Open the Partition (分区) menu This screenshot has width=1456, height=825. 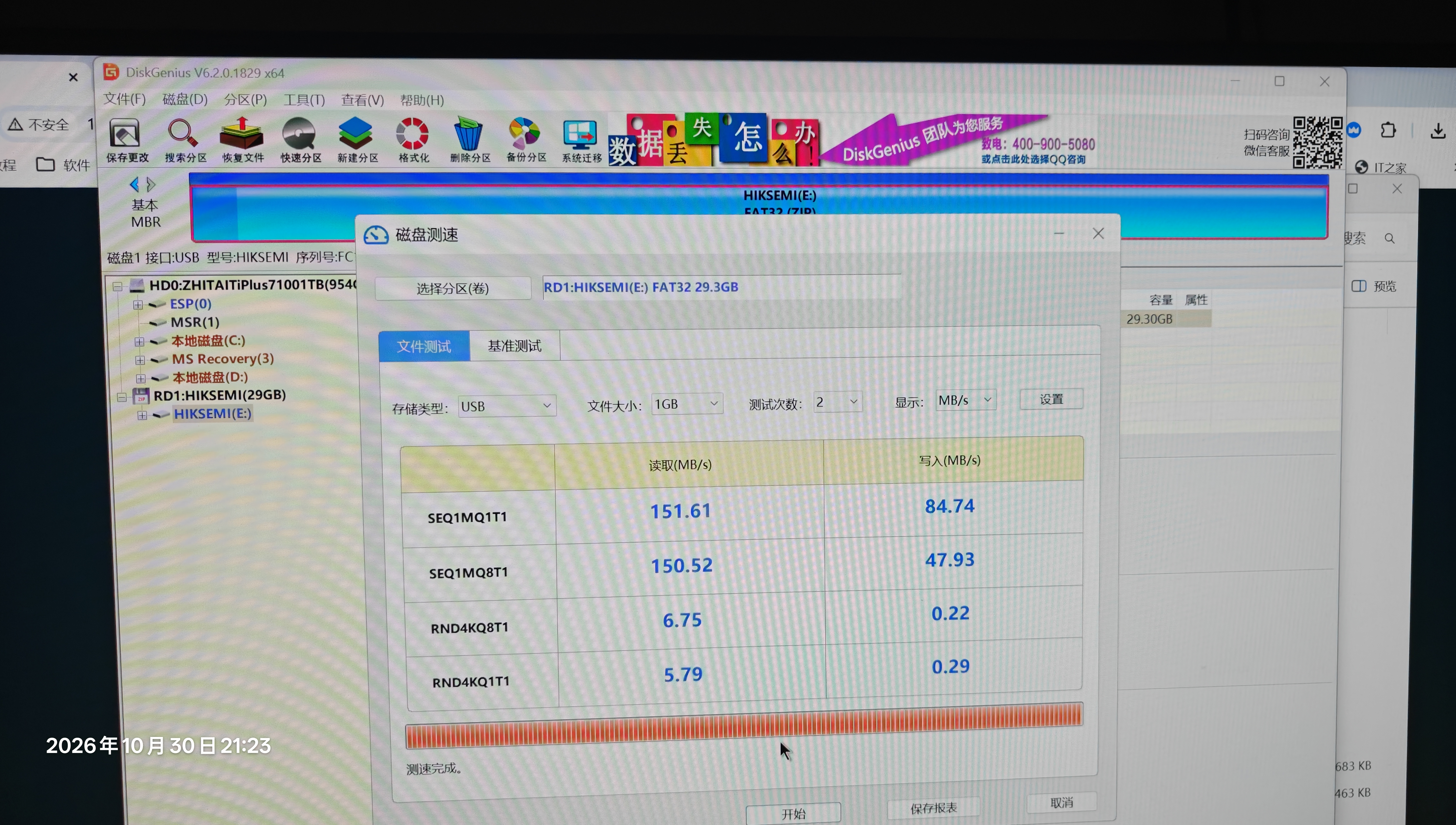tap(245, 100)
